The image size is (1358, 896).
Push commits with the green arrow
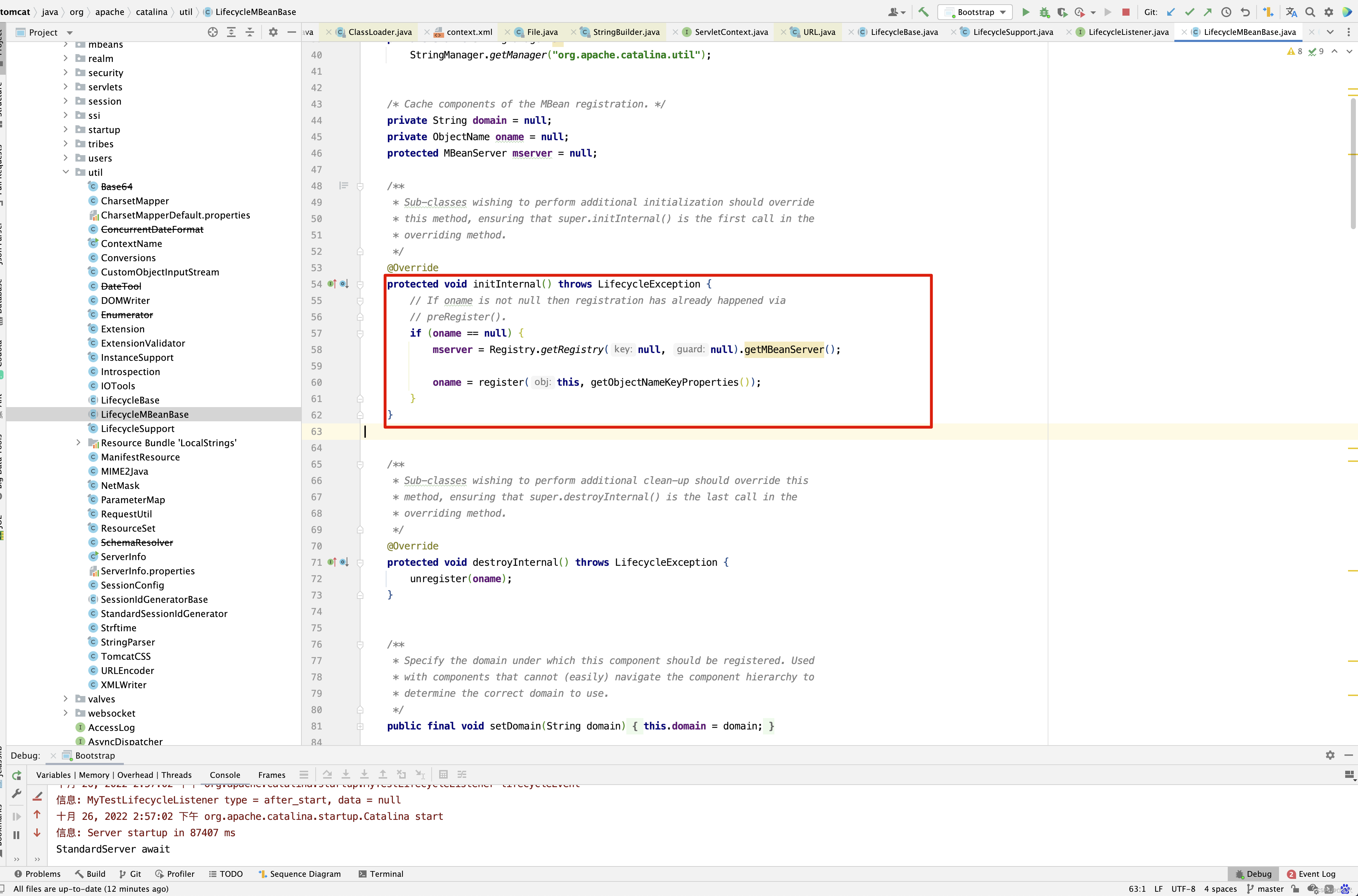1208,12
